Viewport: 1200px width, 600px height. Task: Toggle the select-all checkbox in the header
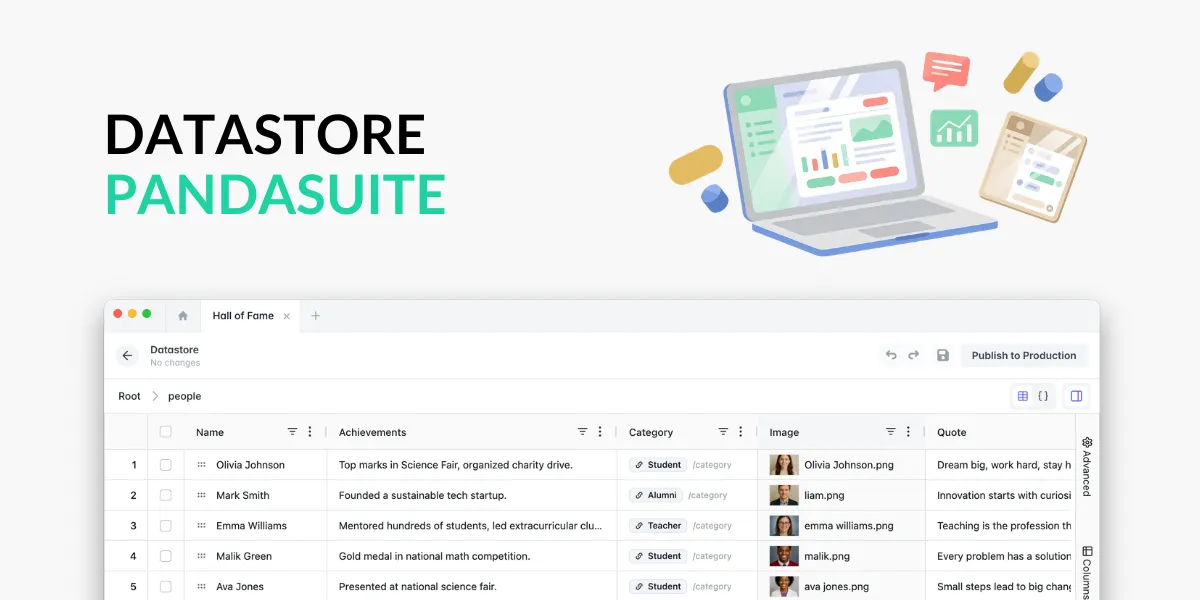coord(166,431)
